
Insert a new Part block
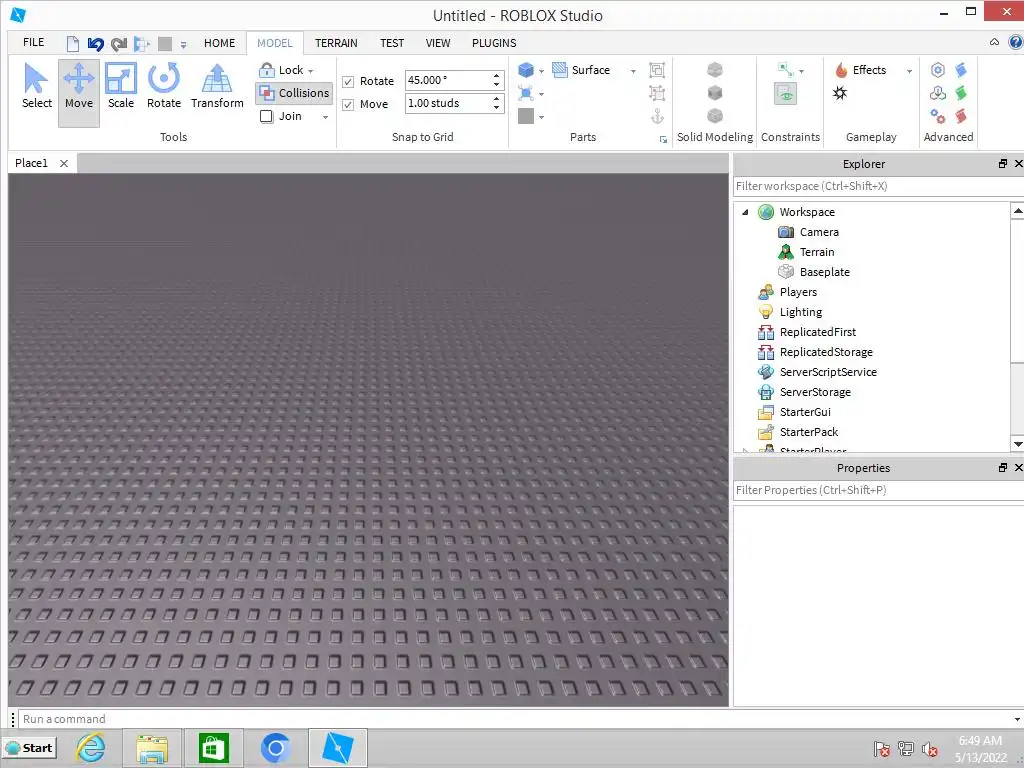point(526,70)
